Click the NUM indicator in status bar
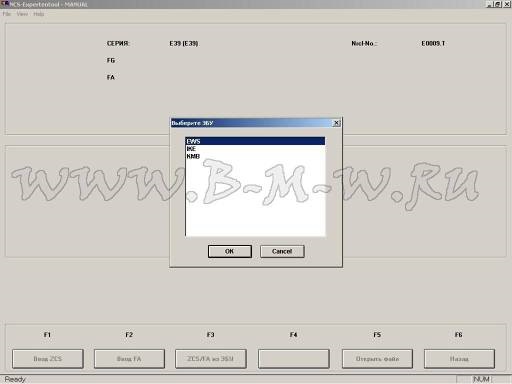The height and width of the screenshot is (384, 512). (x=481, y=379)
